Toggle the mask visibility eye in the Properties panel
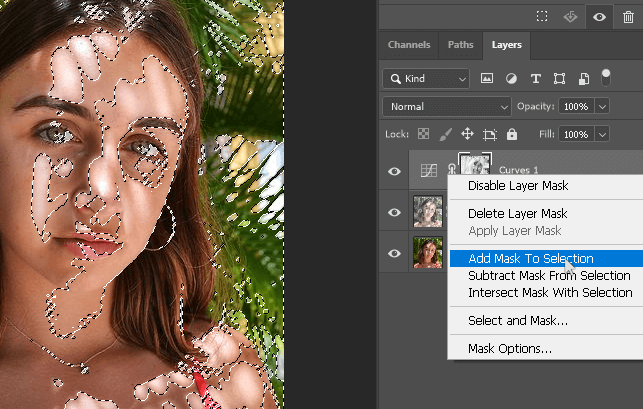This screenshot has width=643, height=409. (599, 17)
